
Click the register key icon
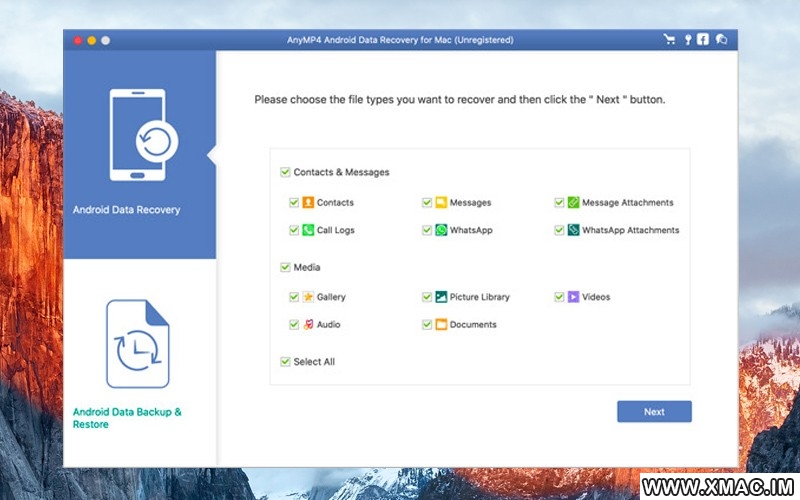[x=688, y=39]
